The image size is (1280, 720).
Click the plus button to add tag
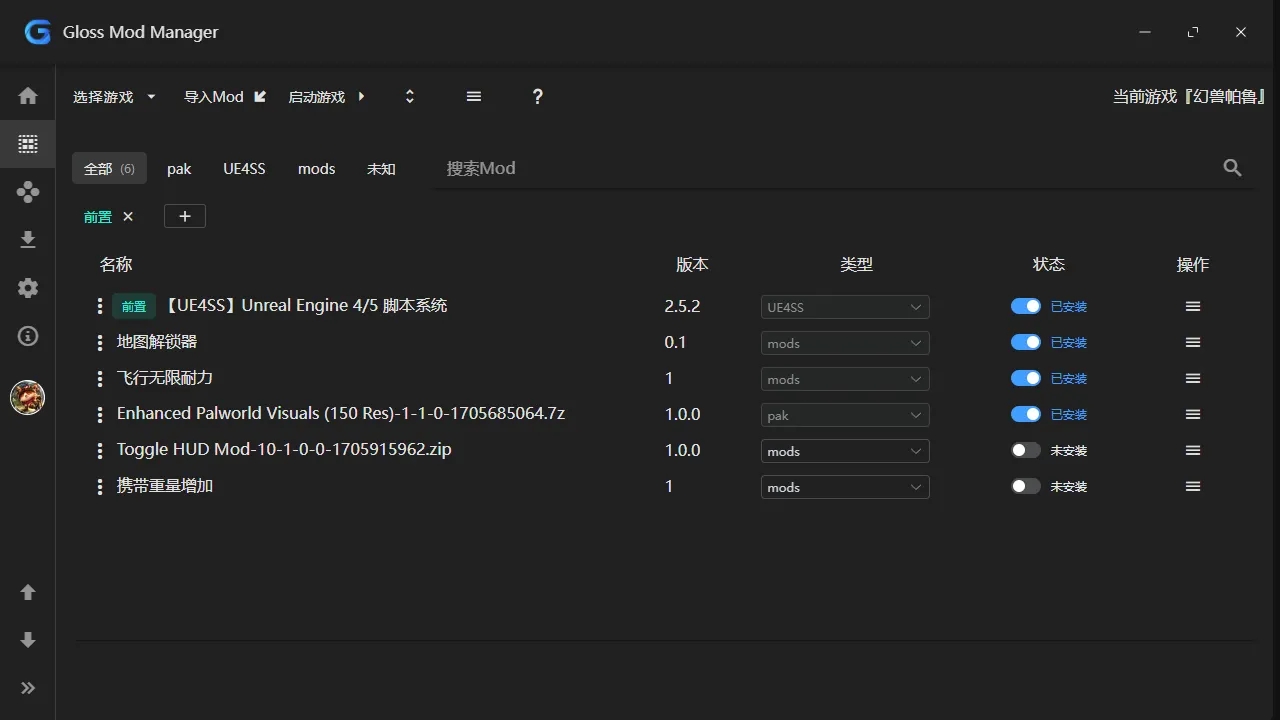point(185,216)
